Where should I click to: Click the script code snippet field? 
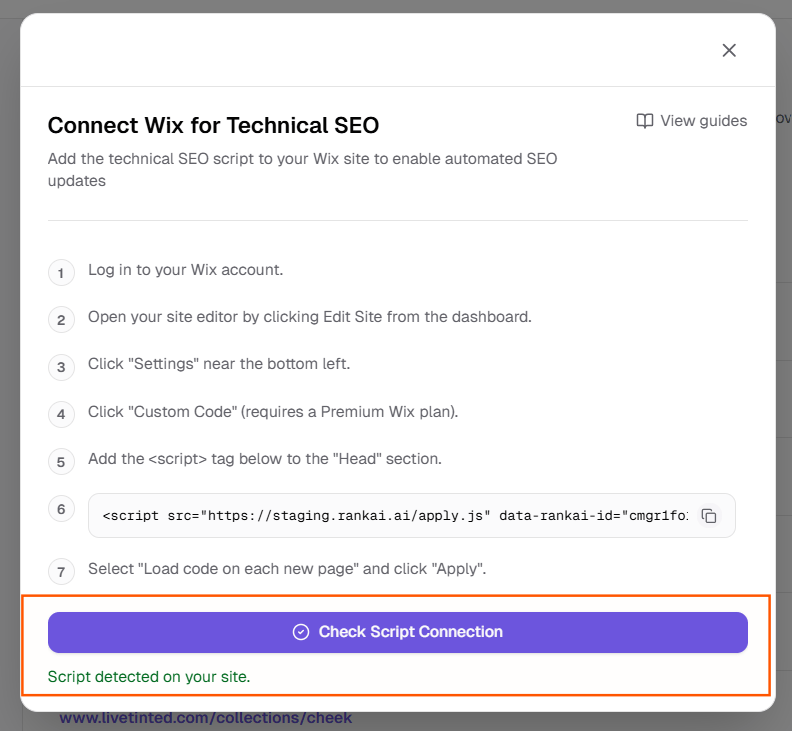coord(412,515)
